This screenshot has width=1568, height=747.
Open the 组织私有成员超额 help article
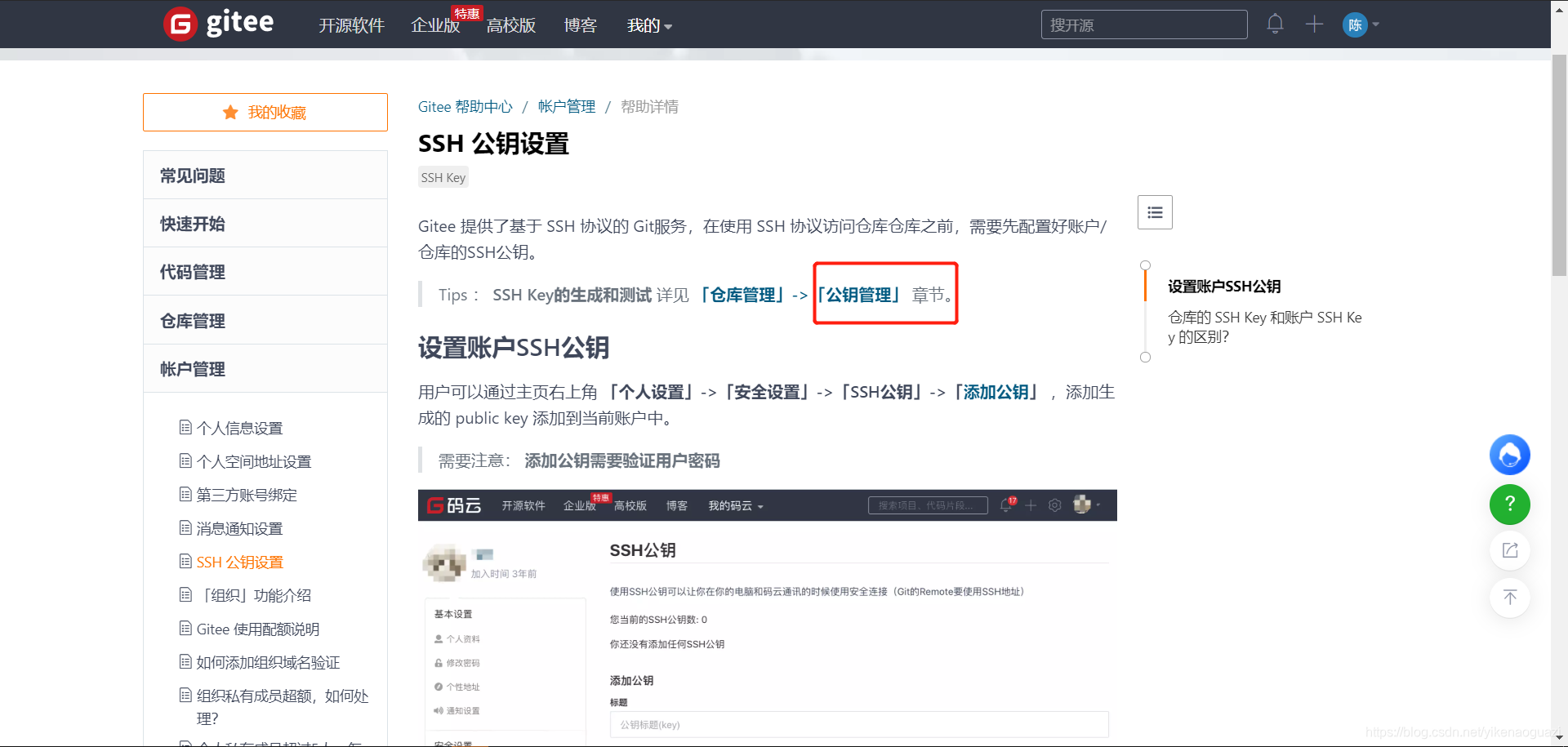pos(283,707)
